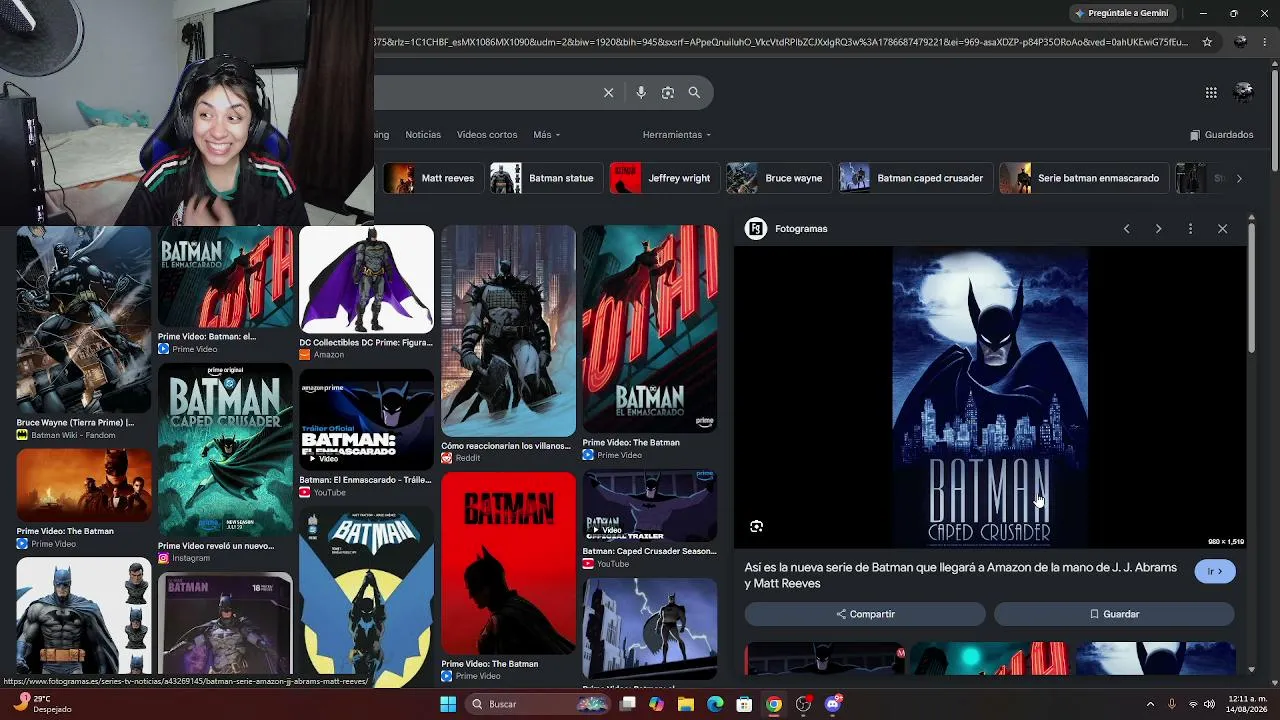The image size is (1280, 720).
Task: Click the large Batman Caped Crusader preview image
Action: [x=990, y=397]
